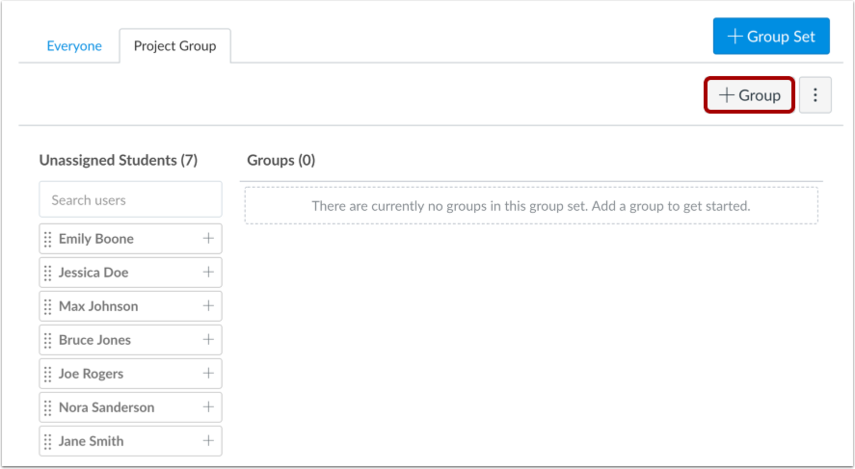Create a new Group Set
Screen dimensions: 855x469
(x=771, y=37)
